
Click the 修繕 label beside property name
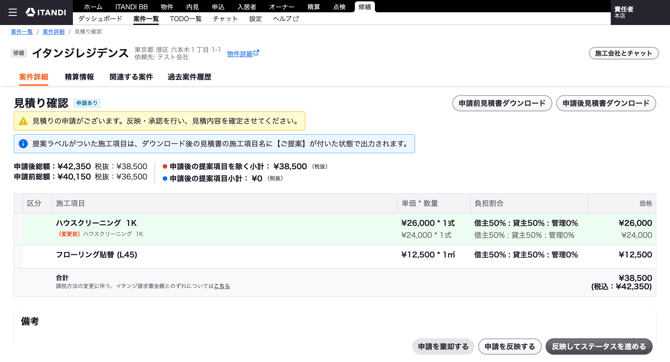[x=18, y=53]
